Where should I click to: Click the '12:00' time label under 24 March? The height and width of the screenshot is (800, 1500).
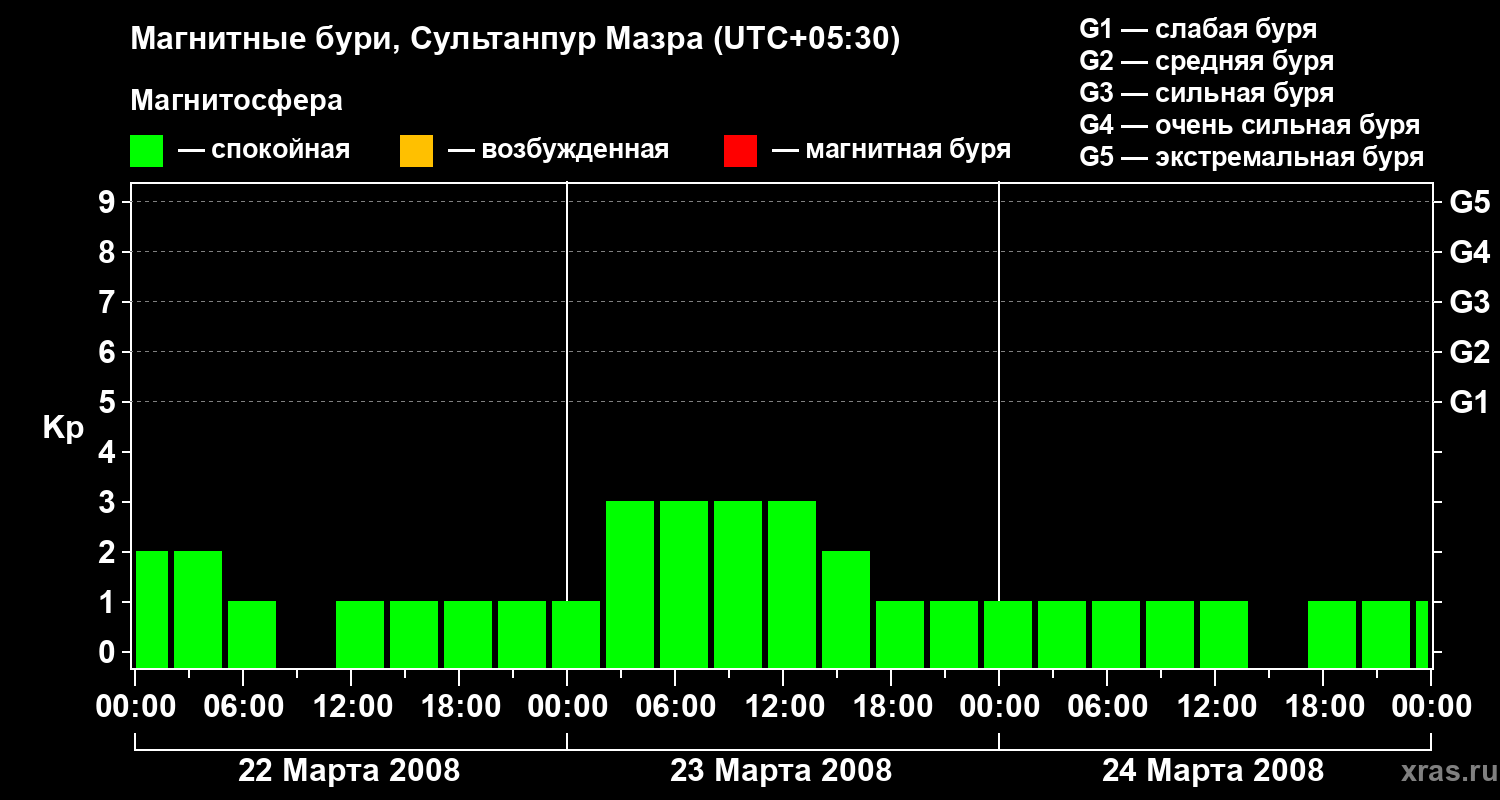[x=1213, y=707]
